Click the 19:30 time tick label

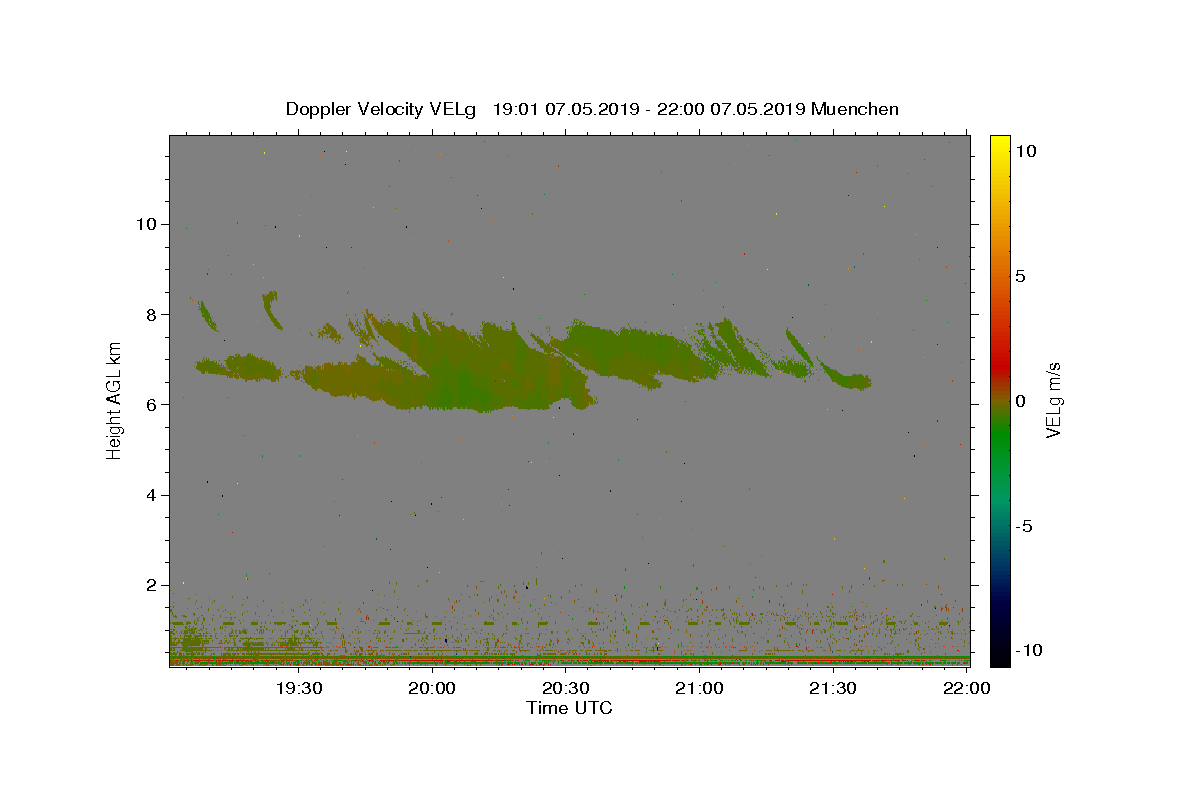pos(299,688)
